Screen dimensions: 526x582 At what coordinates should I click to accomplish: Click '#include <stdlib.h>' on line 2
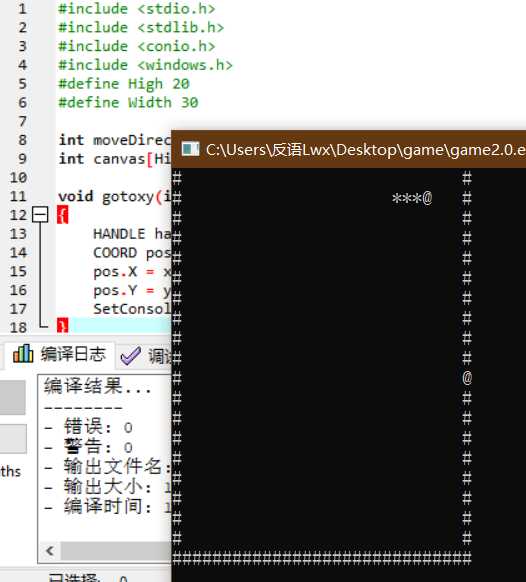141,27
